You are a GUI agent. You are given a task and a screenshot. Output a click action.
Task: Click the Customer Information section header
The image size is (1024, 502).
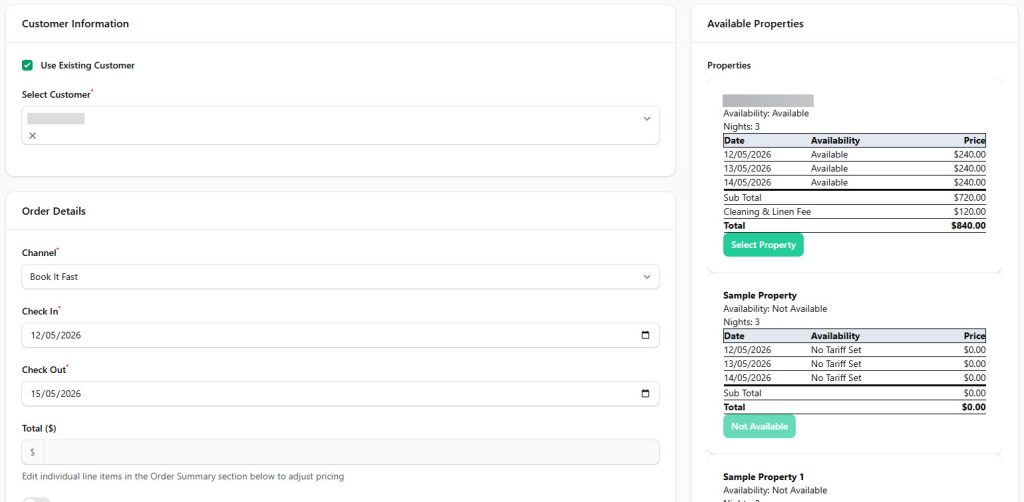click(x=75, y=24)
